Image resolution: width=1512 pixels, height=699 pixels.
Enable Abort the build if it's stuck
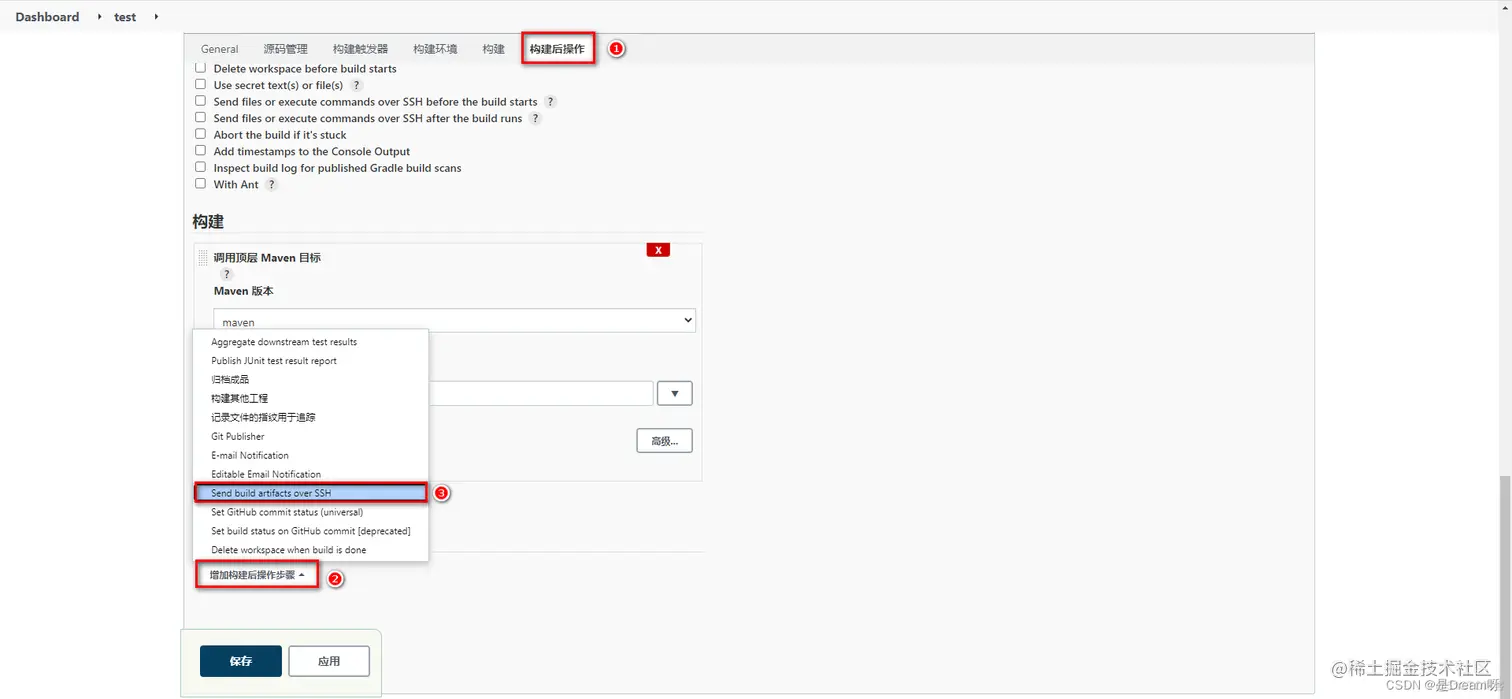201,134
